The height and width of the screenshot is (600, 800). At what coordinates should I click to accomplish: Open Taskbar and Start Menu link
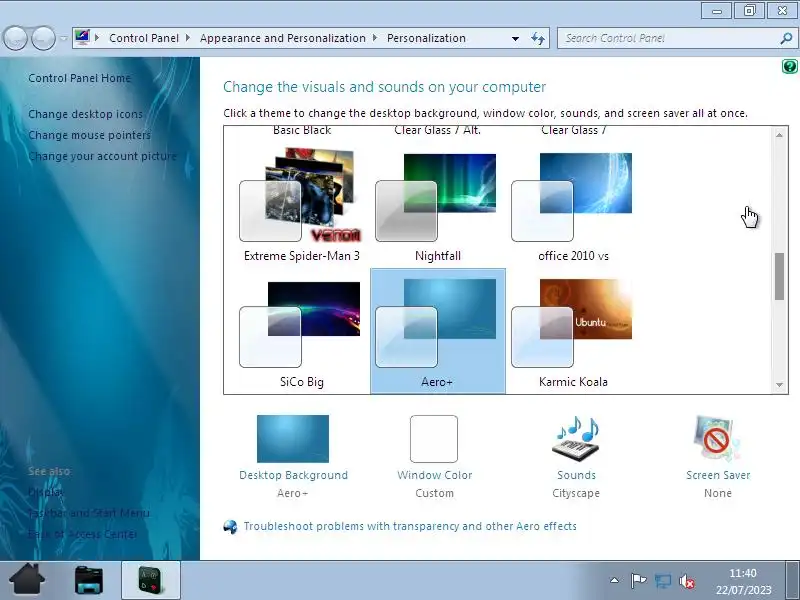pos(89,513)
